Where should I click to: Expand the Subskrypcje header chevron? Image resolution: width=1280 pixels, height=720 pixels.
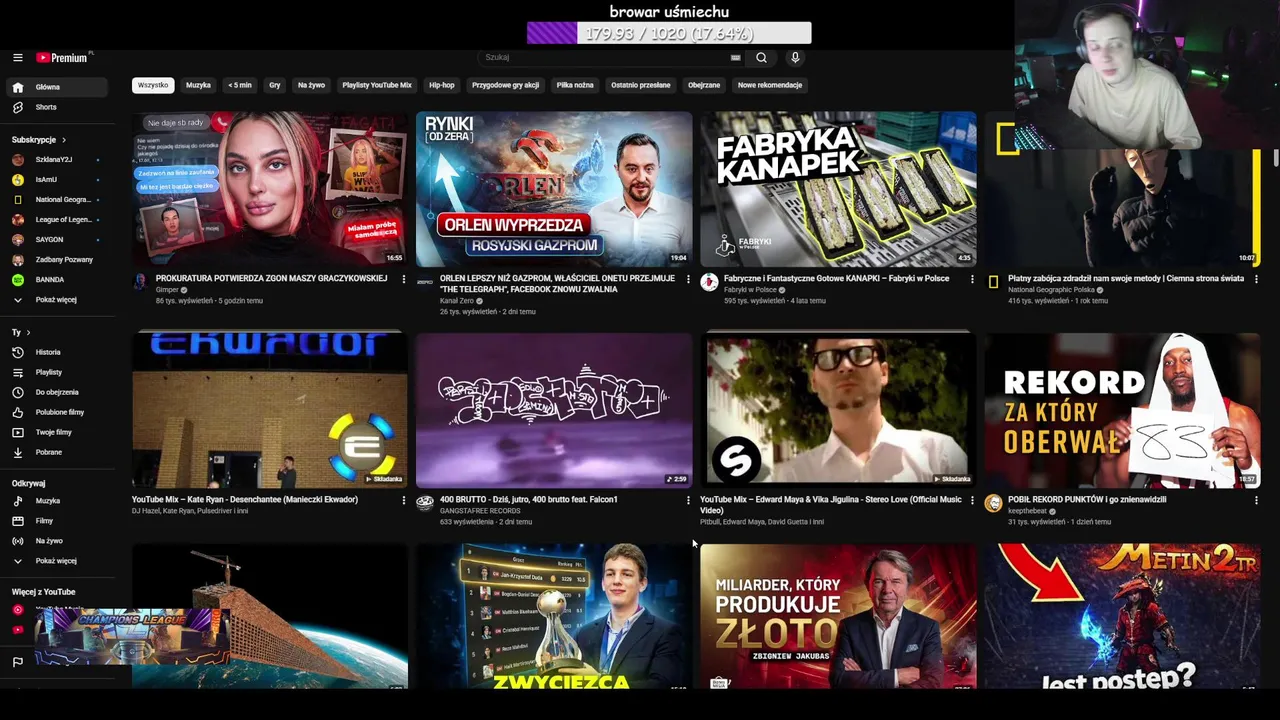(x=64, y=140)
